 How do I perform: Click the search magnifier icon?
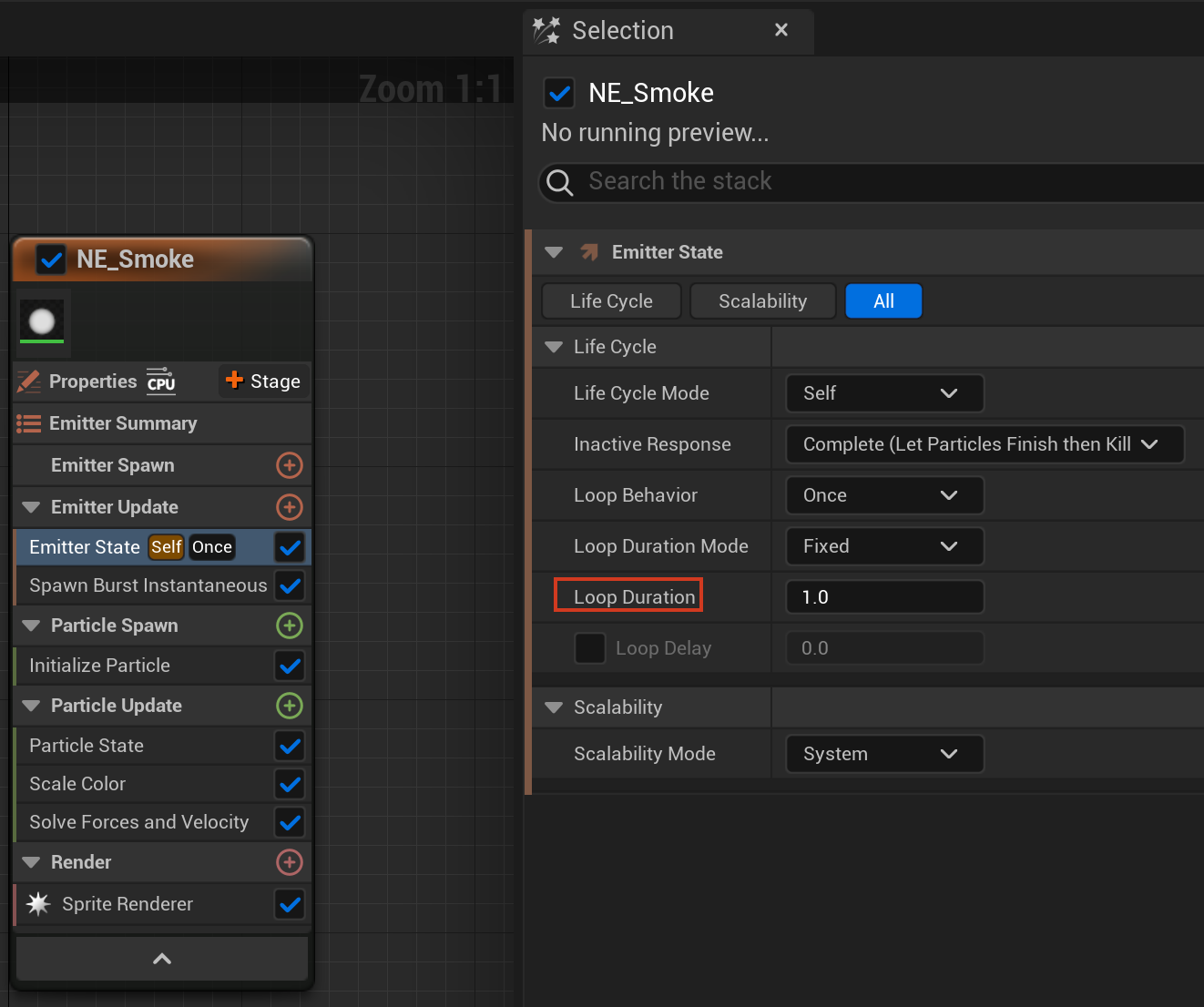(560, 183)
